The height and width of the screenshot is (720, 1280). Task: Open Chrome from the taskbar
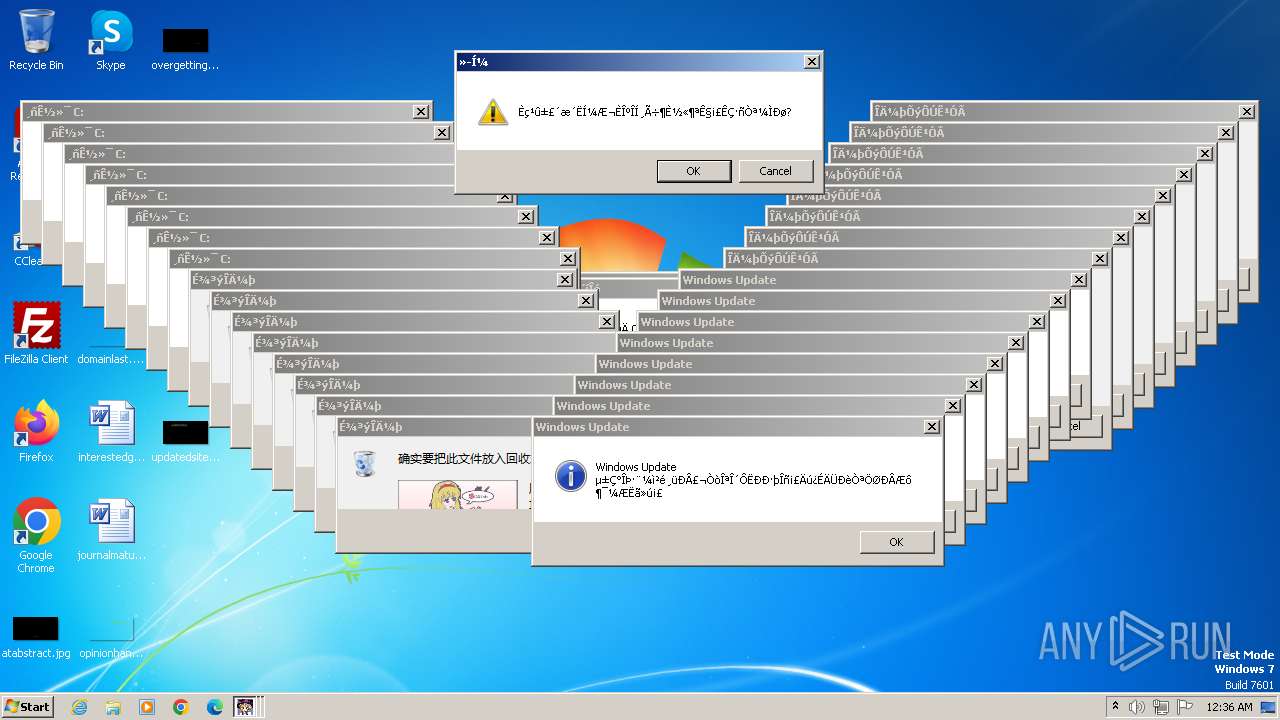pos(181,707)
